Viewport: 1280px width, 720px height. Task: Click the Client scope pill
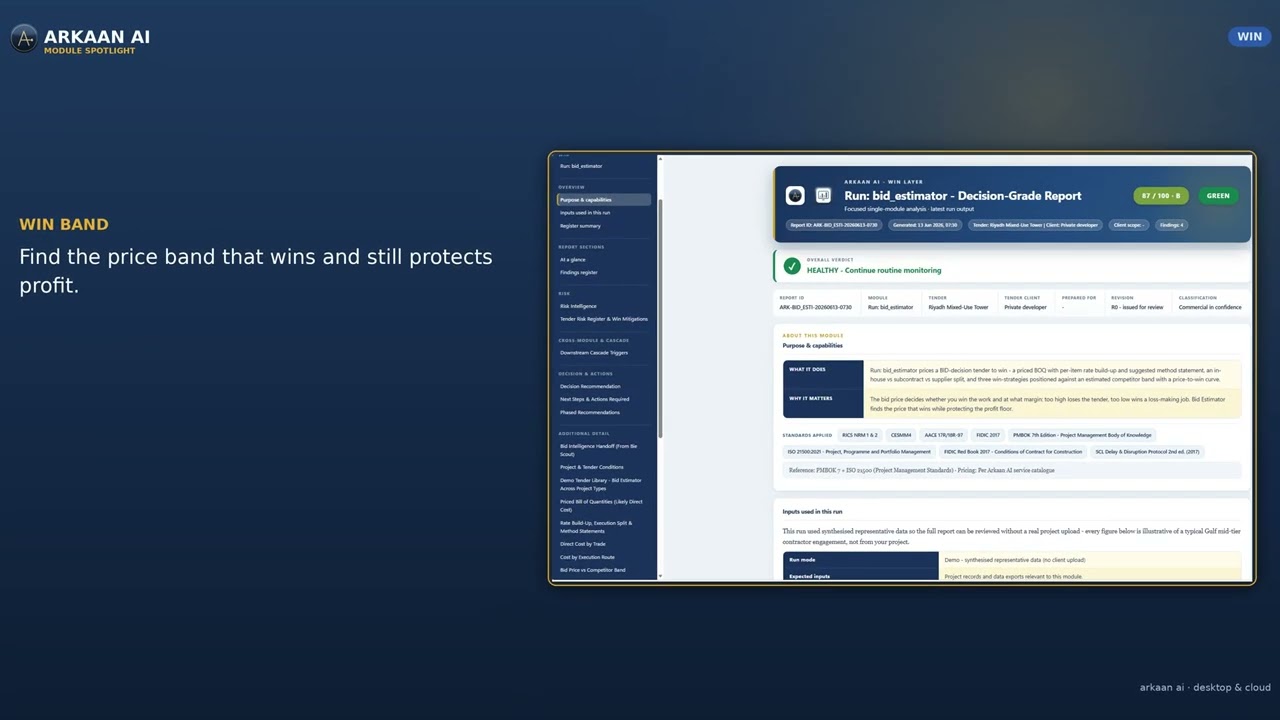[x=1130, y=225]
